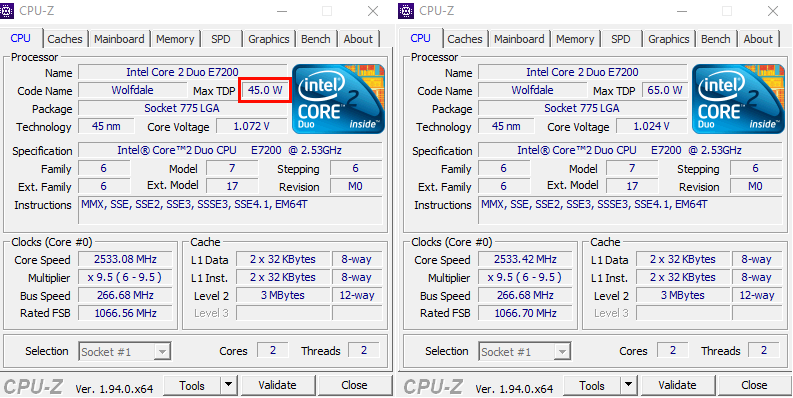Open the Socket #1 selection dropdown in left window

coord(125,351)
